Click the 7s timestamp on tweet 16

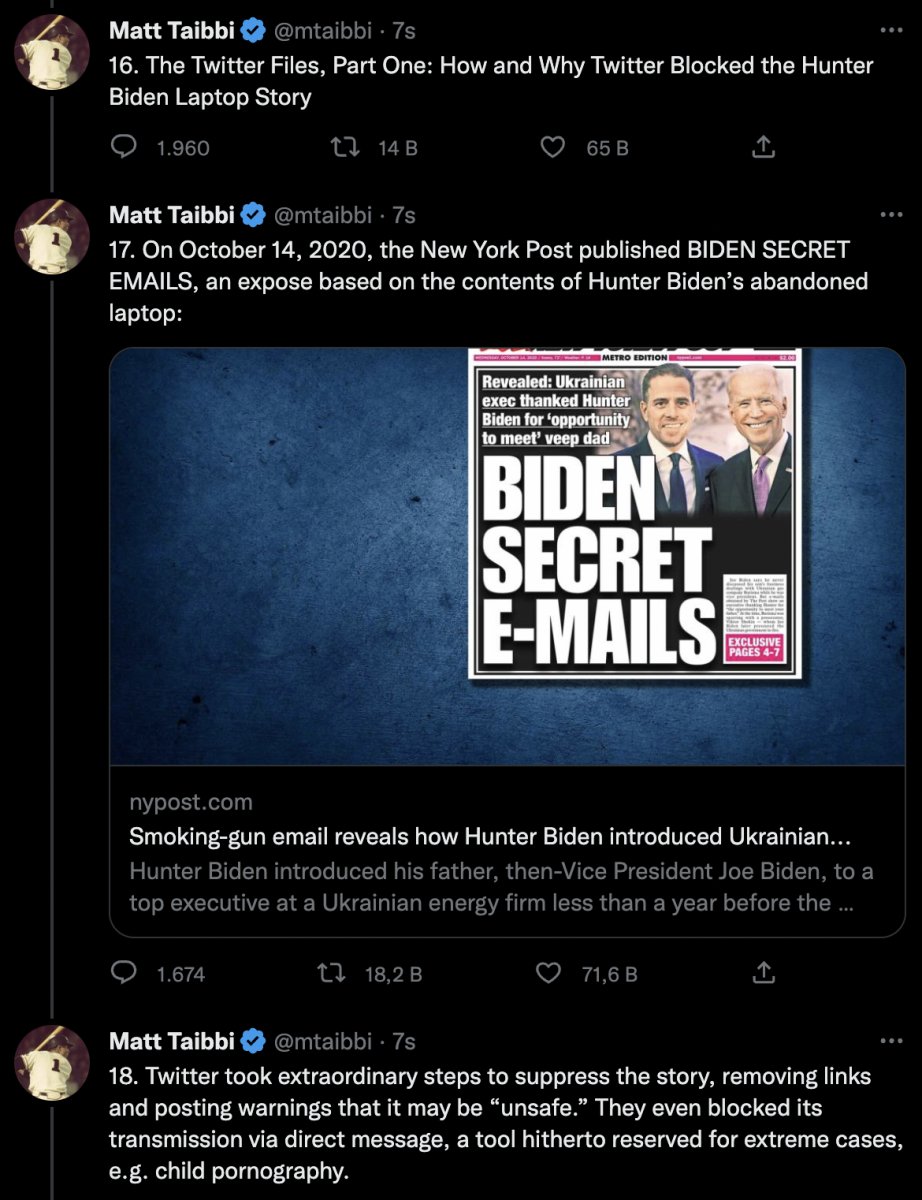pos(402,30)
